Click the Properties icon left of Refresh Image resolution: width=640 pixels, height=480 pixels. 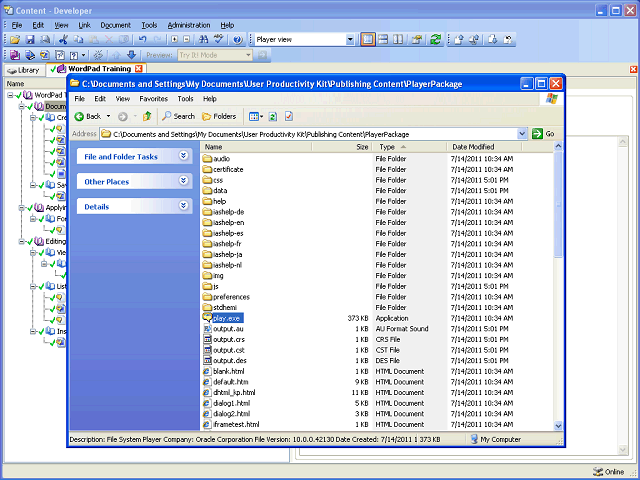pyautogui.click(x=417, y=40)
